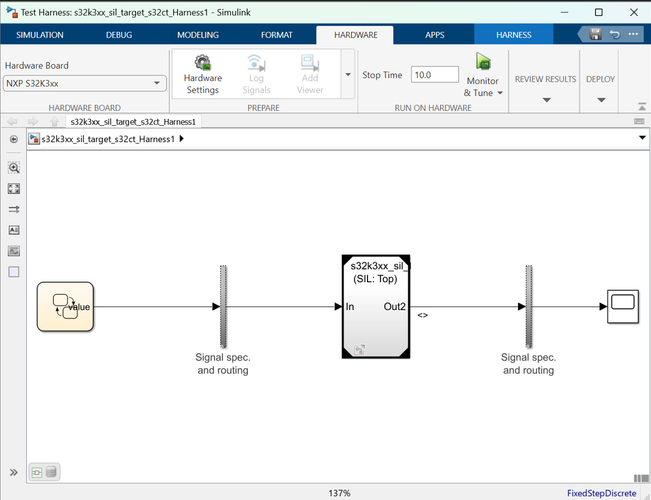The height and width of the screenshot is (500, 651).
Task: Expand the breadcrumb triangle after harness name
Action: [x=181, y=139]
